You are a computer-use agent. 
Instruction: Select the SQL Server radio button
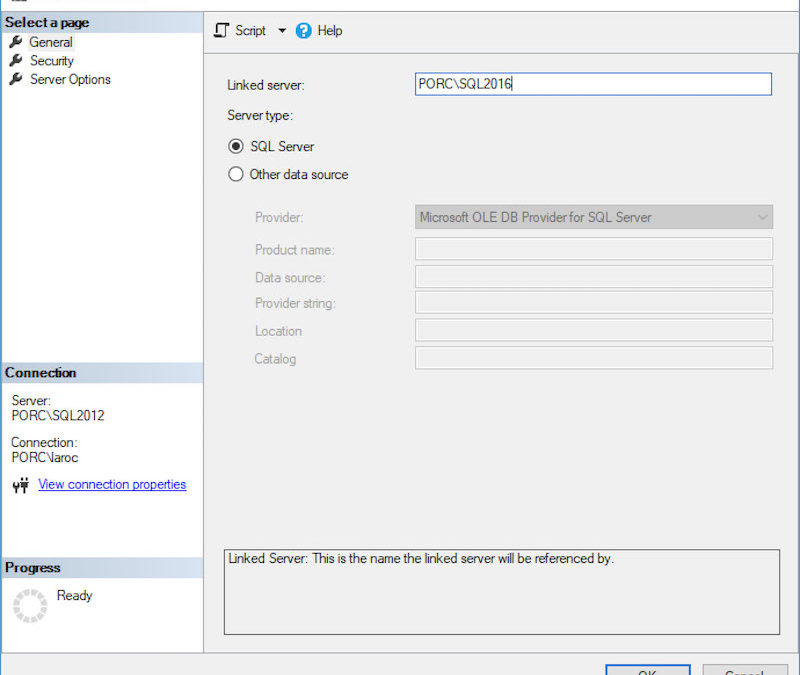236,146
